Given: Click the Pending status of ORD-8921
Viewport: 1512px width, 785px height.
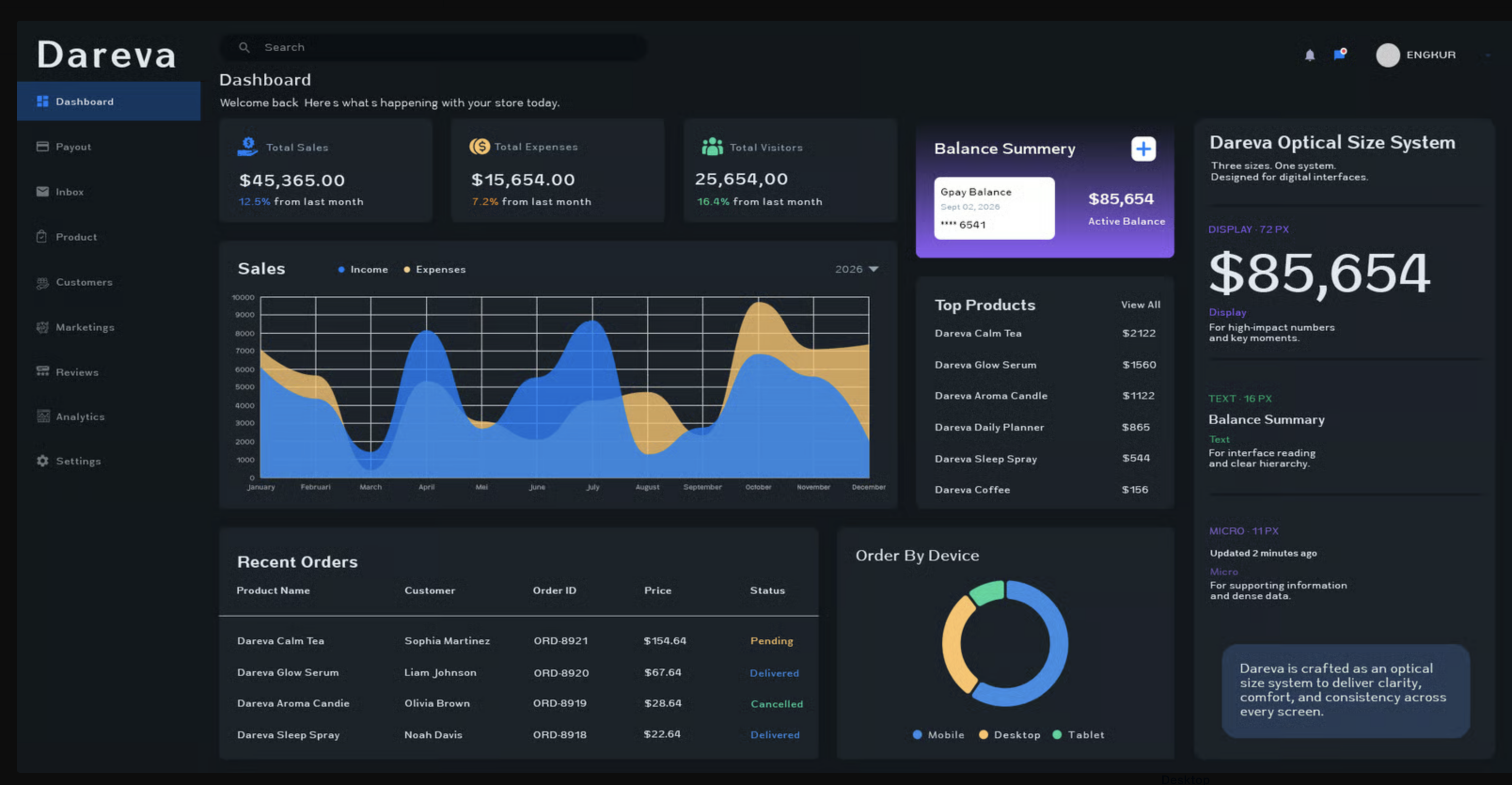Looking at the screenshot, I should [x=771, y=641].
